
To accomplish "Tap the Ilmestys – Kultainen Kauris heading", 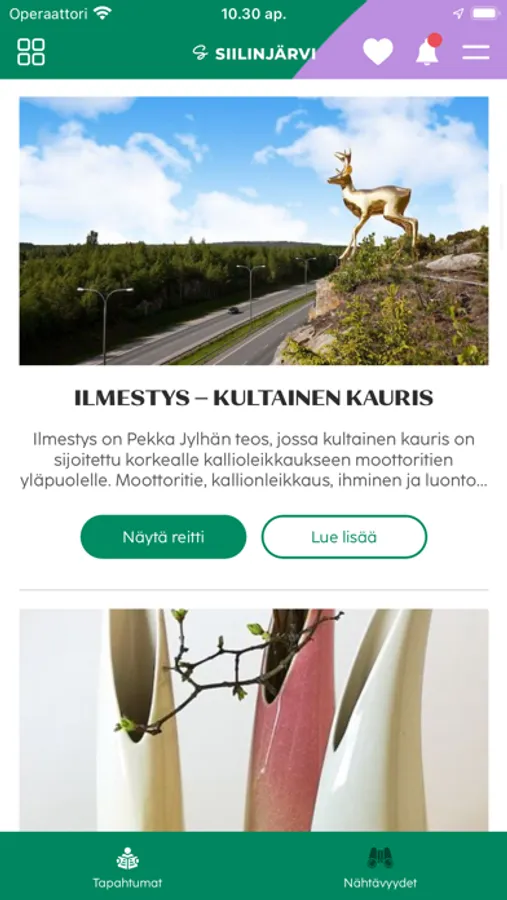I will point(254,398).
